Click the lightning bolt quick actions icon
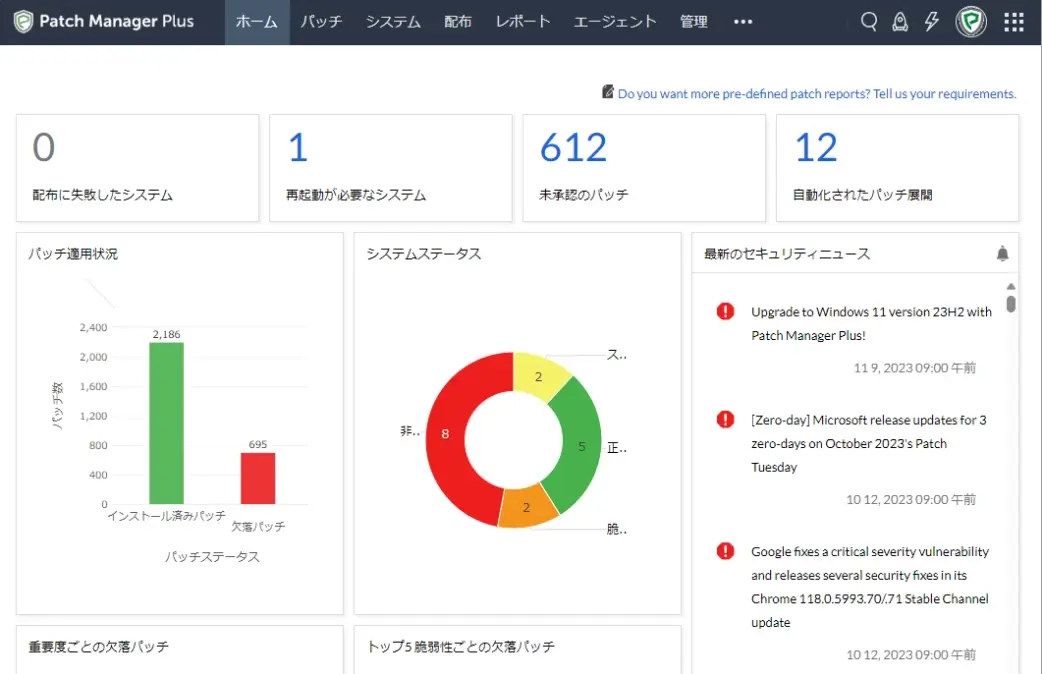Screen dimensions: 1042x674 pyautogui.click(x=932, y=22)
